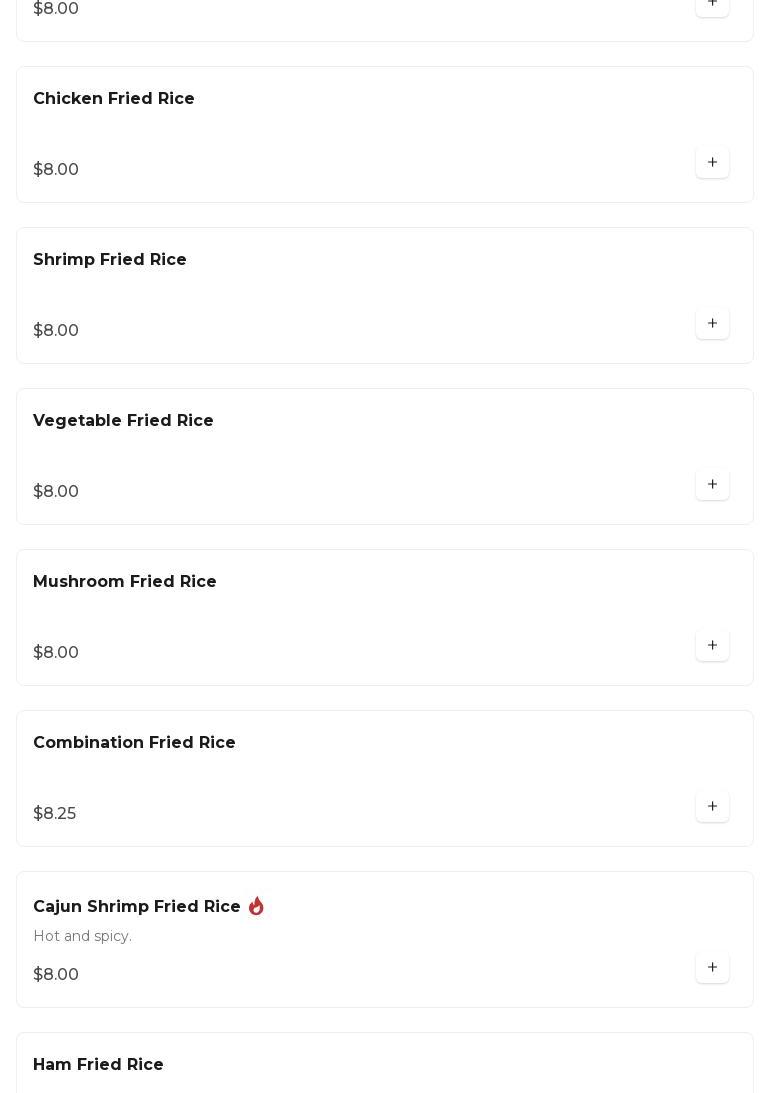Add Mushroom Fried Rice with plus icon
770x1093 pixels.
712,646
